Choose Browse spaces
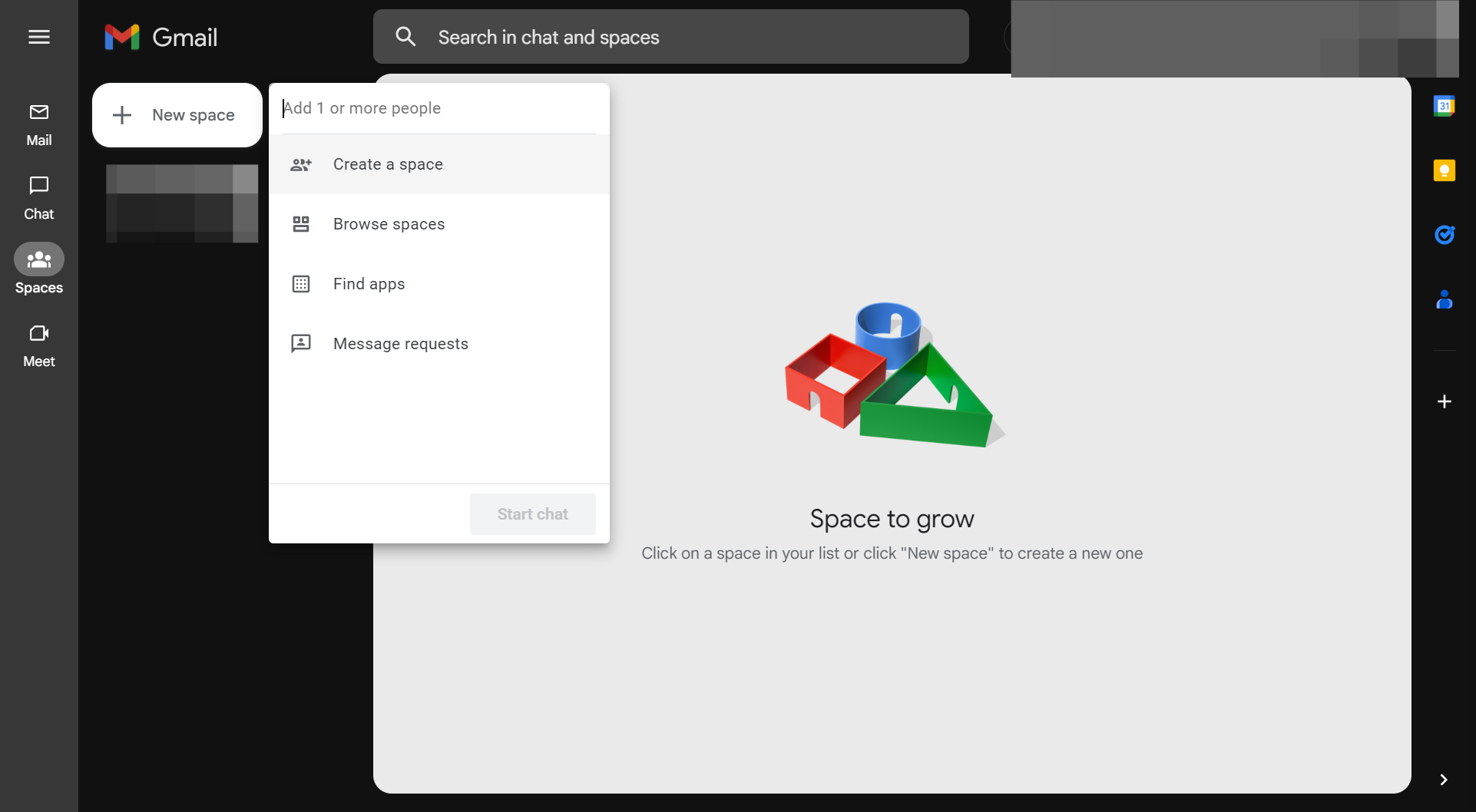The height and width of the screenshot is (812, 1476). tap(439, 224)
